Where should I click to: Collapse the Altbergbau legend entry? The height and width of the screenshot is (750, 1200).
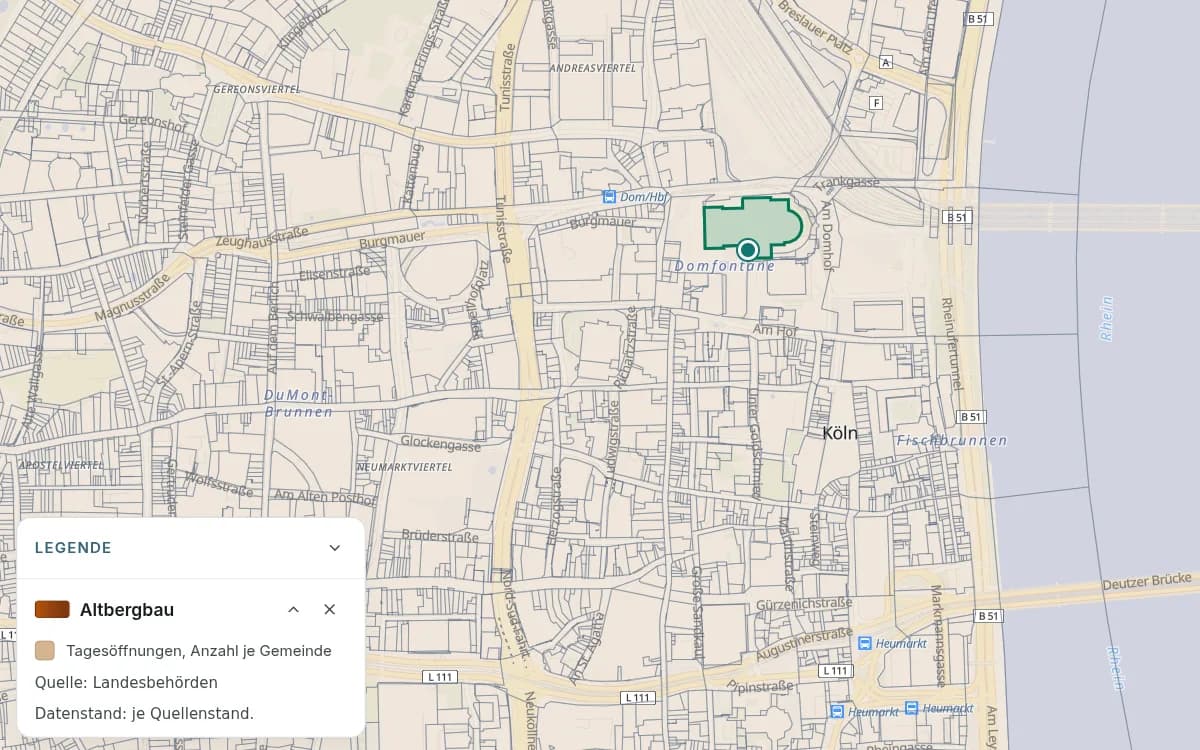coord(294,610)
